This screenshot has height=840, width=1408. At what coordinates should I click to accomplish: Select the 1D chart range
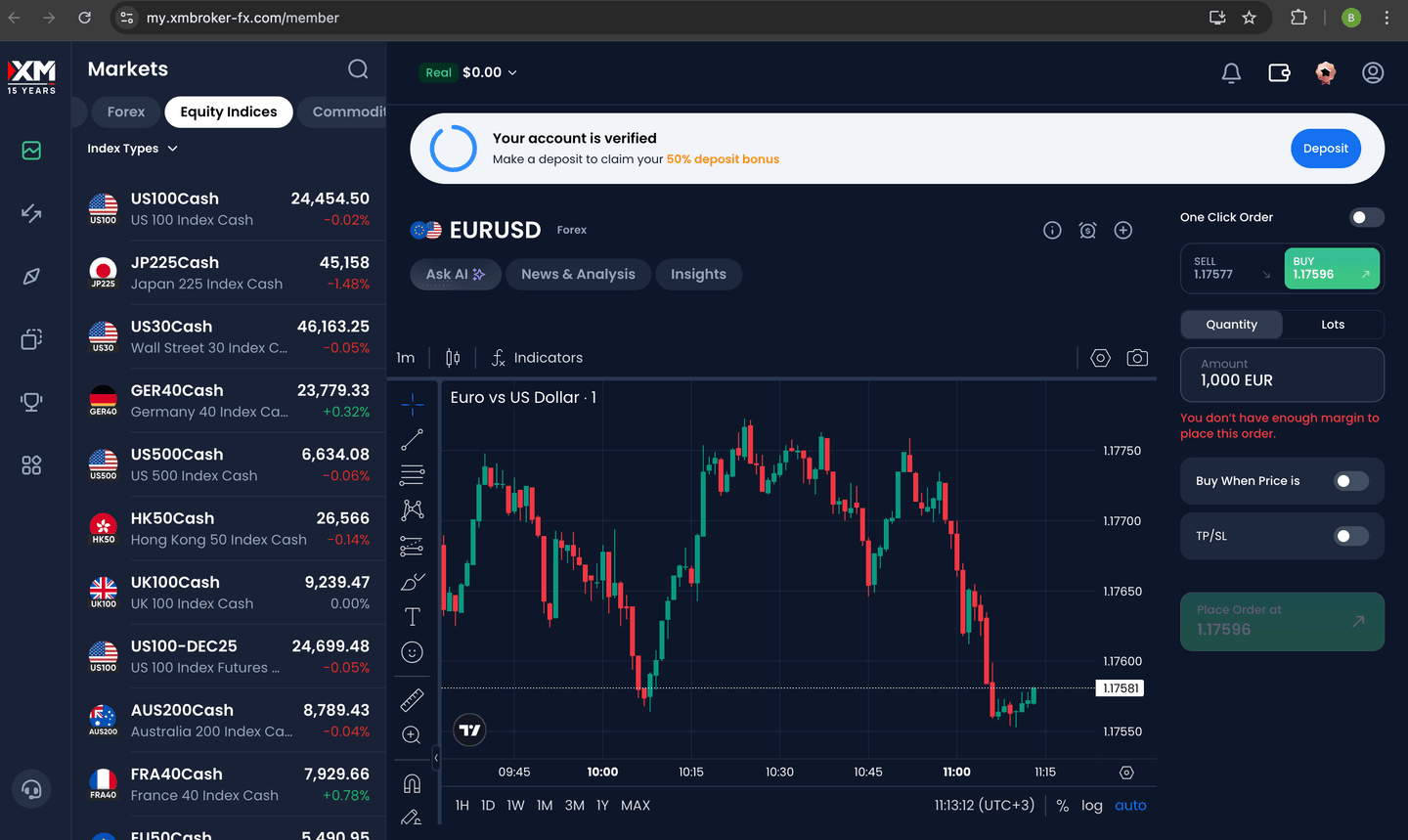[488, 806]
